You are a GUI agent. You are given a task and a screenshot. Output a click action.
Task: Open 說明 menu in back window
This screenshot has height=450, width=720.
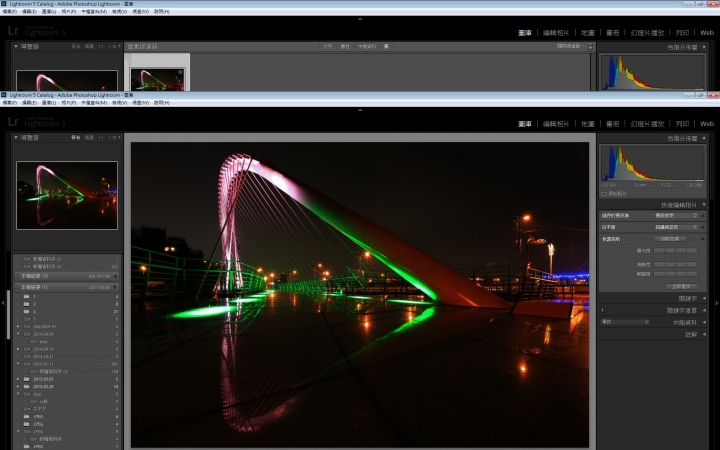click(161, 11)
